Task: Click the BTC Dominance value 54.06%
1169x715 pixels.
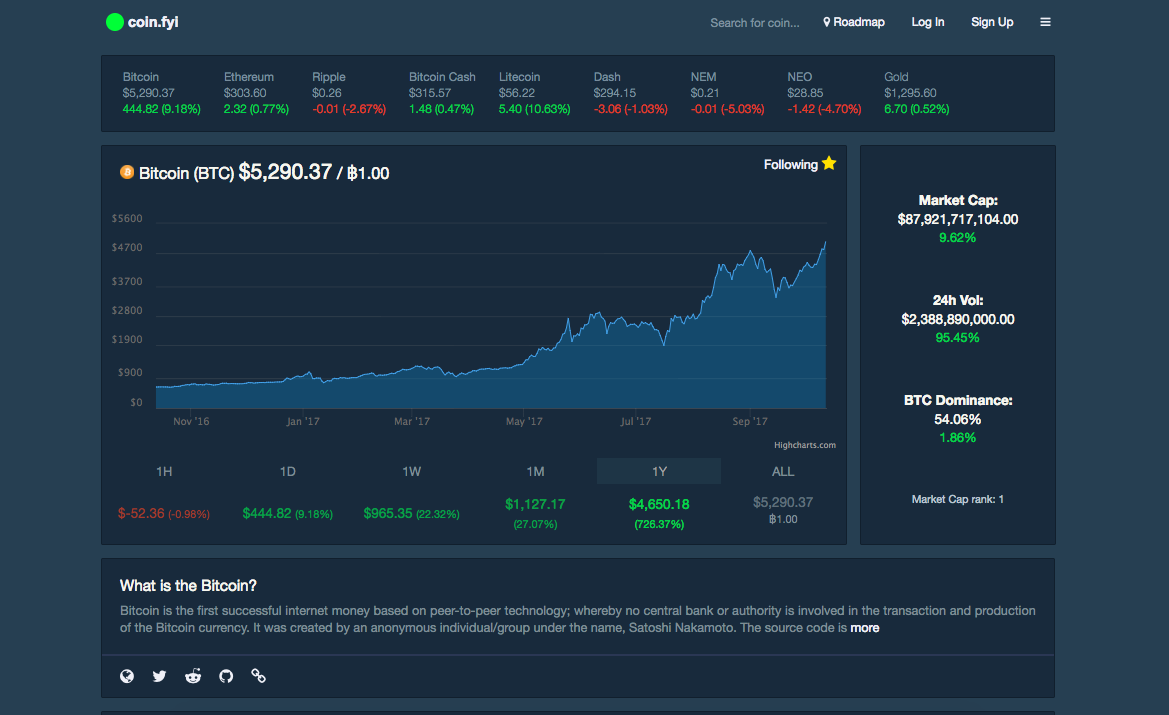Action: 958,419
